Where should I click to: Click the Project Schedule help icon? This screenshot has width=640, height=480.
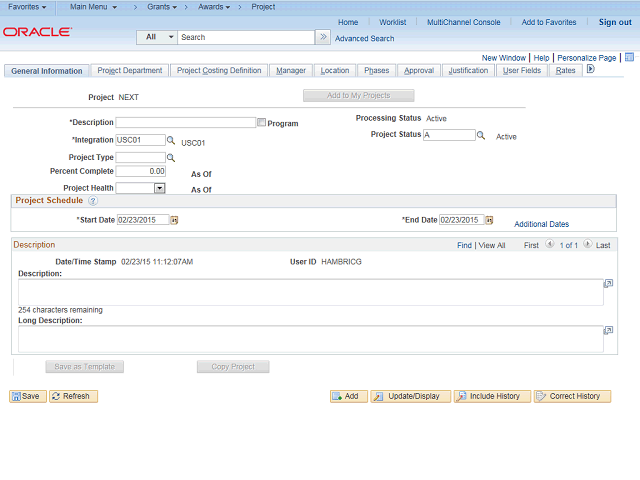pyautogui.click(x=93, y=201)
